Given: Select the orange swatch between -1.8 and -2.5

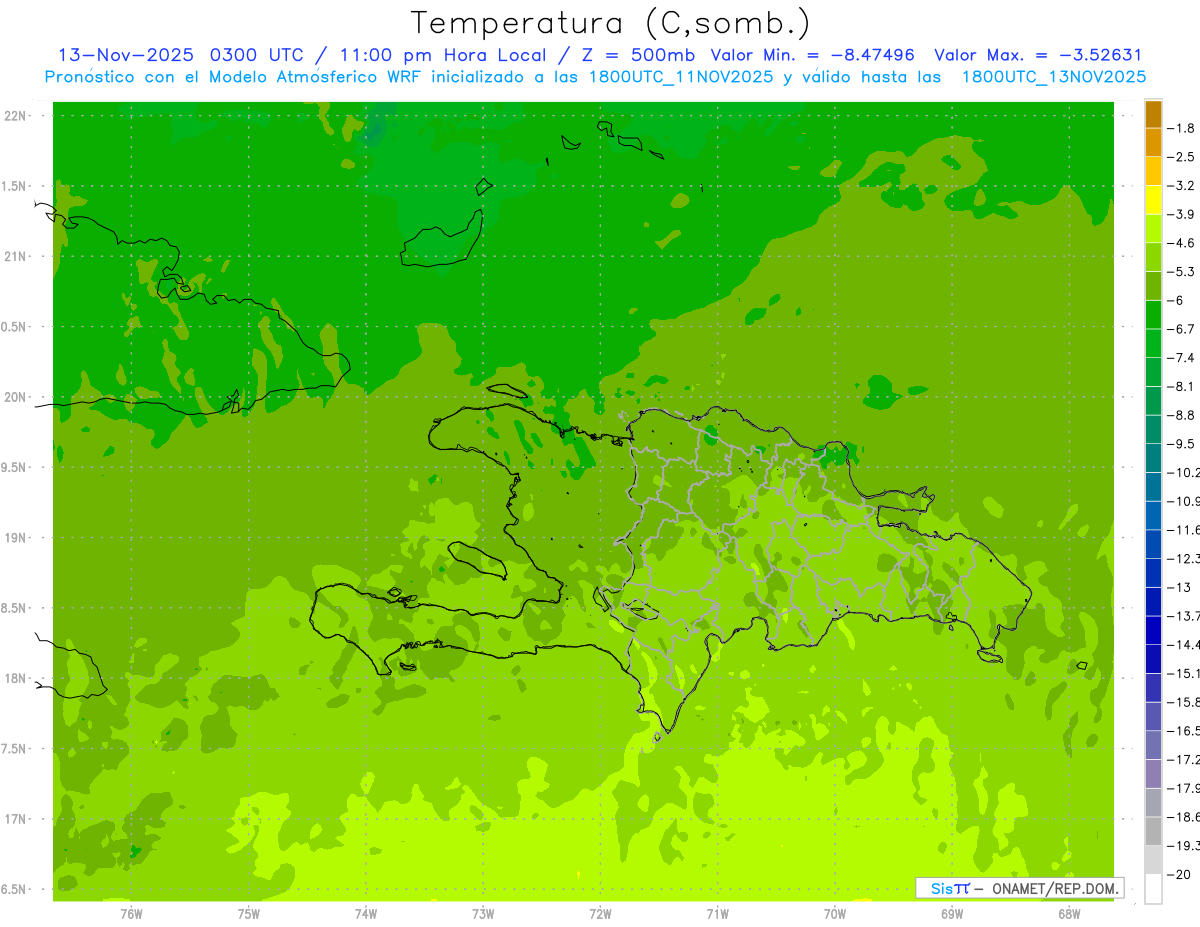Looking at the screenshot, I should (x=1153, y=143).
